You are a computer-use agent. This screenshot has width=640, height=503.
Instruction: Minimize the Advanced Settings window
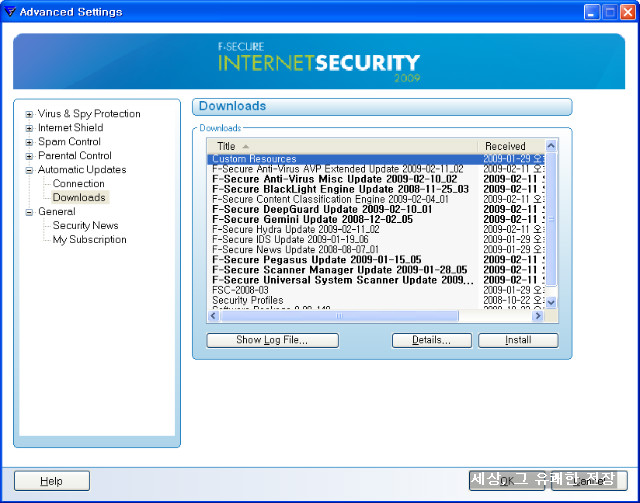coord(592,12)
